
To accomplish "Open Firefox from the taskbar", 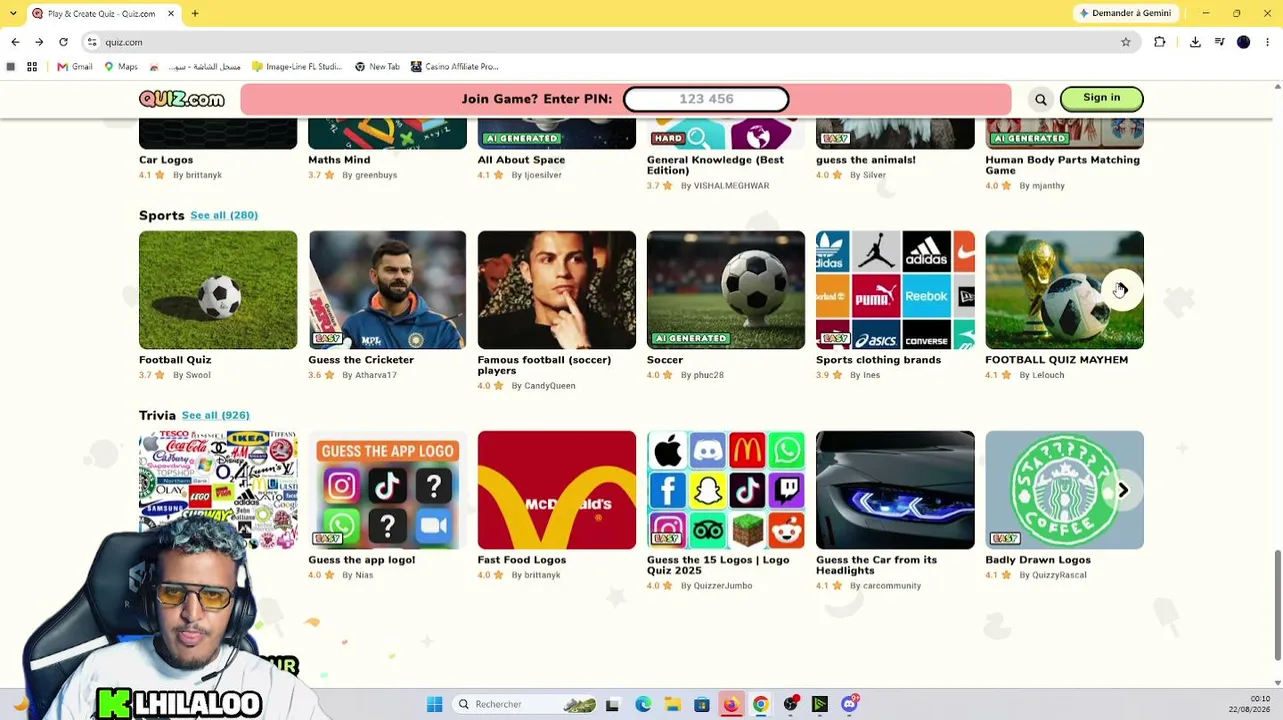I will [731, 704].
